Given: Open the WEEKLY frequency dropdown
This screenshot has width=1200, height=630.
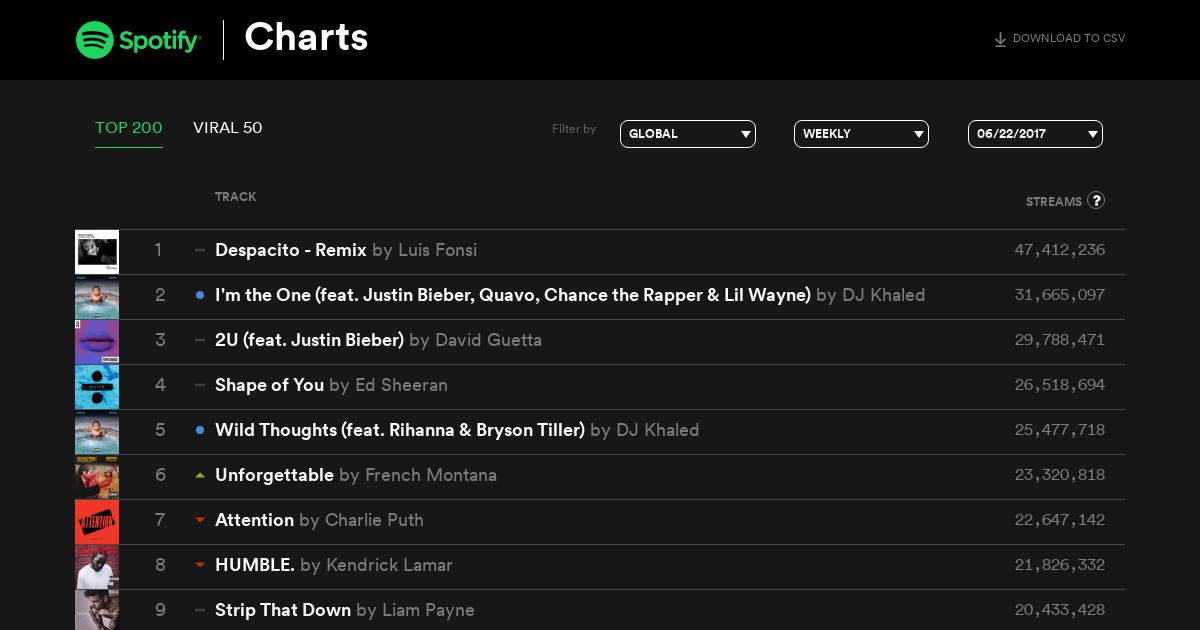Looking at the screenshot, I should 861,134.
